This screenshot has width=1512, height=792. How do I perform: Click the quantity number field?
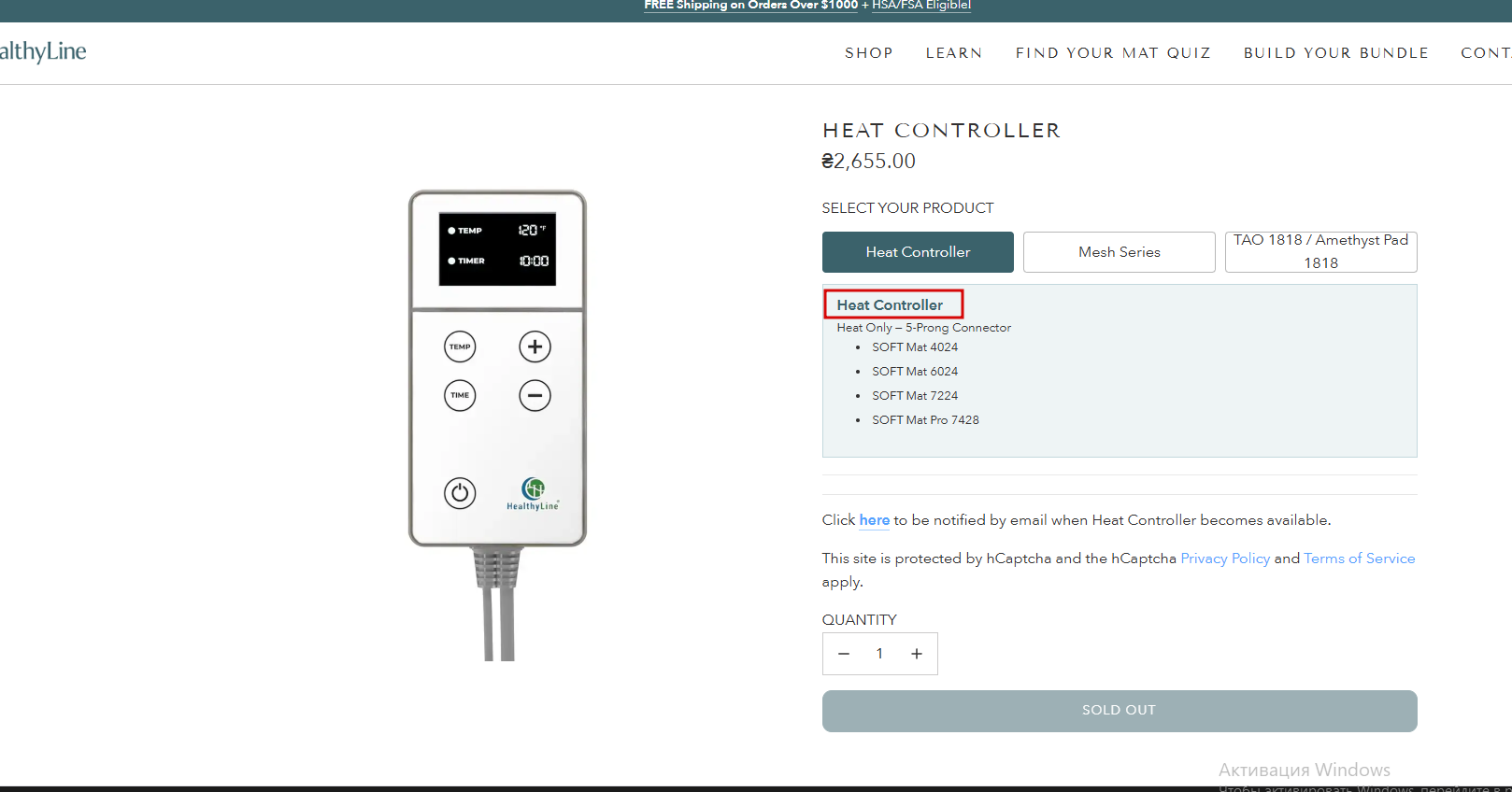pyautogui.click(x=879, y=654)
